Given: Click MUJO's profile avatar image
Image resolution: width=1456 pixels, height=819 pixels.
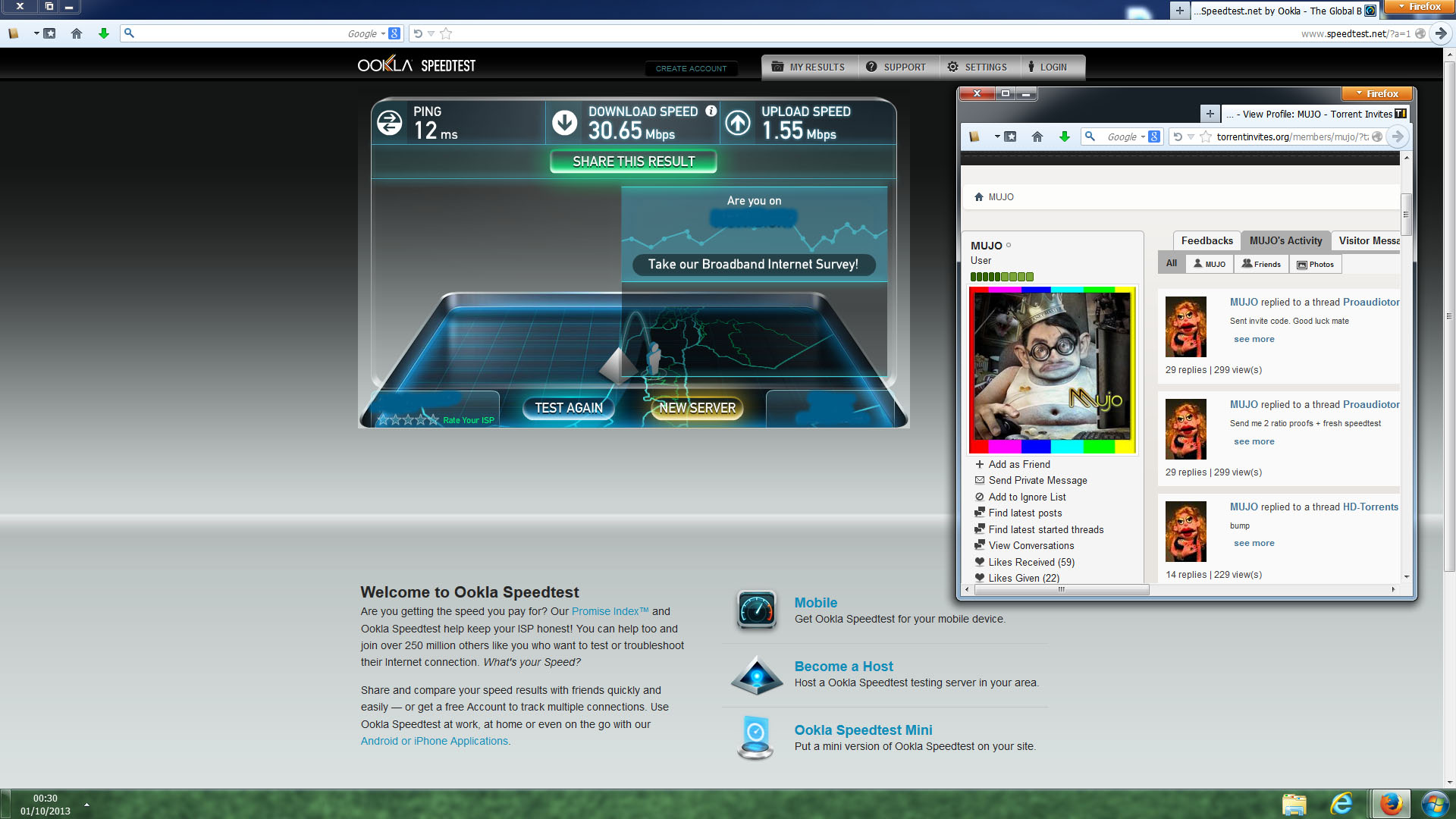Looking at the screenshot, I should [1052, 370].
